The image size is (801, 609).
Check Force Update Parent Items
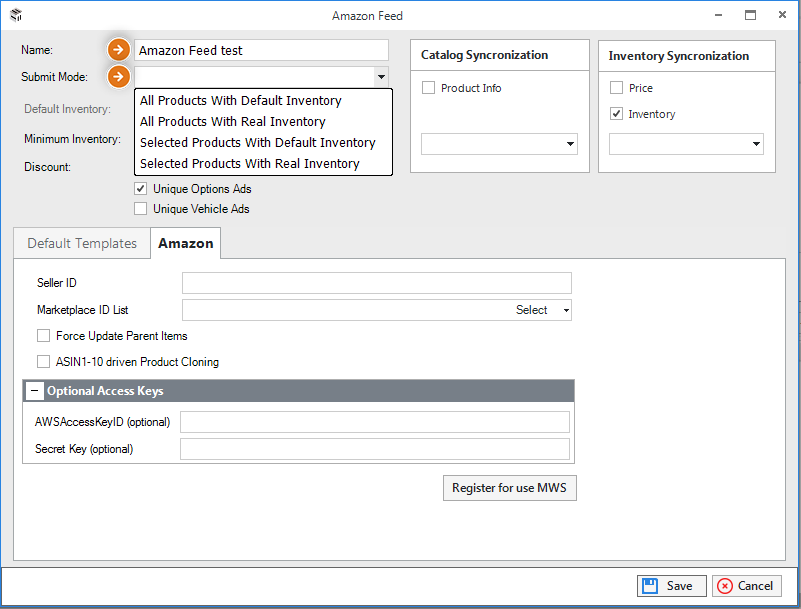(43, 336)
